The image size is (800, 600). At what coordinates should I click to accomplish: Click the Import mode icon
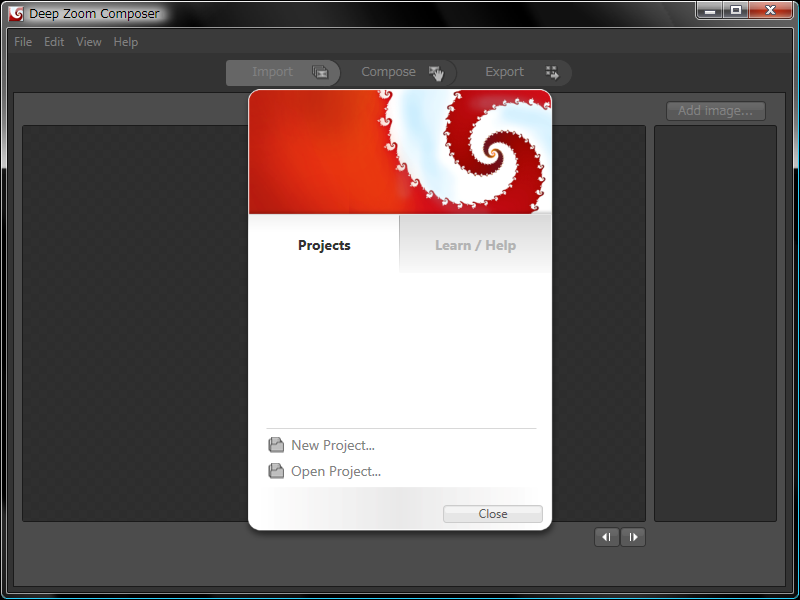(x=320, y=72)
